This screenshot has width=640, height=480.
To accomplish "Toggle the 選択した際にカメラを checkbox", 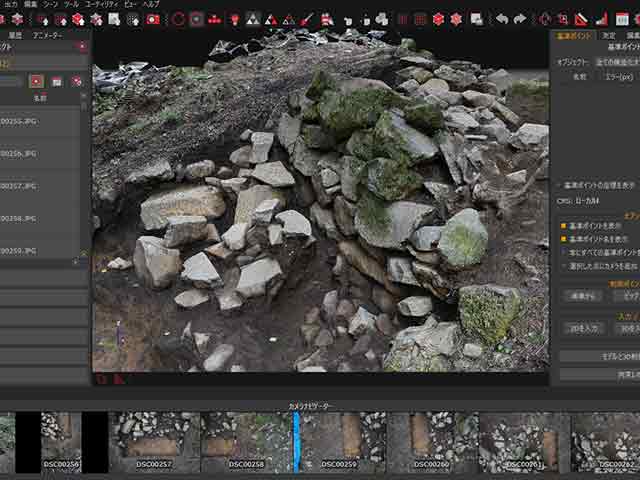I will [563, 266].
